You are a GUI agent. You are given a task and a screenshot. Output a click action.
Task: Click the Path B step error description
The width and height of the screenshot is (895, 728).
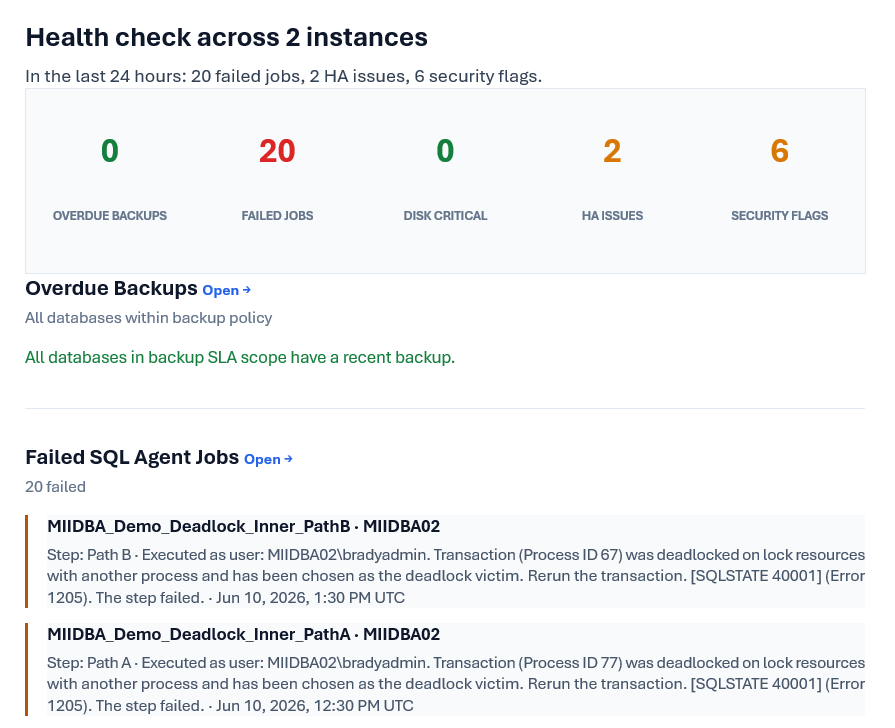(x=455, y=576)
